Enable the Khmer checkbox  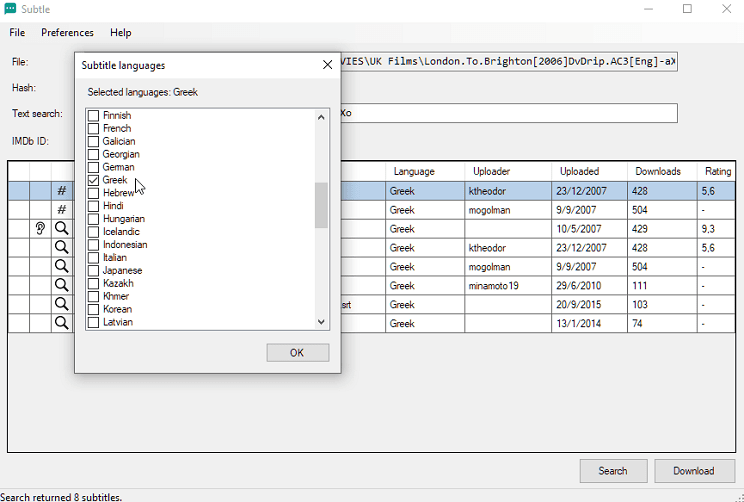[x=93, y=296]
